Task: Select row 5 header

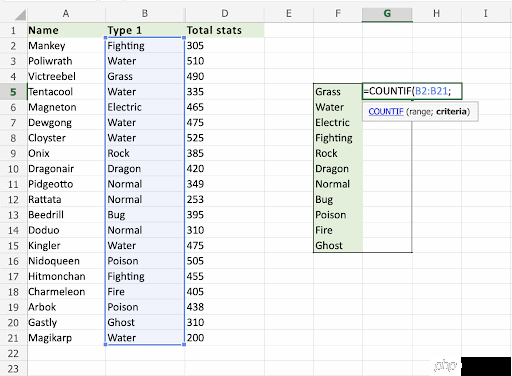Action: point(13,92)
